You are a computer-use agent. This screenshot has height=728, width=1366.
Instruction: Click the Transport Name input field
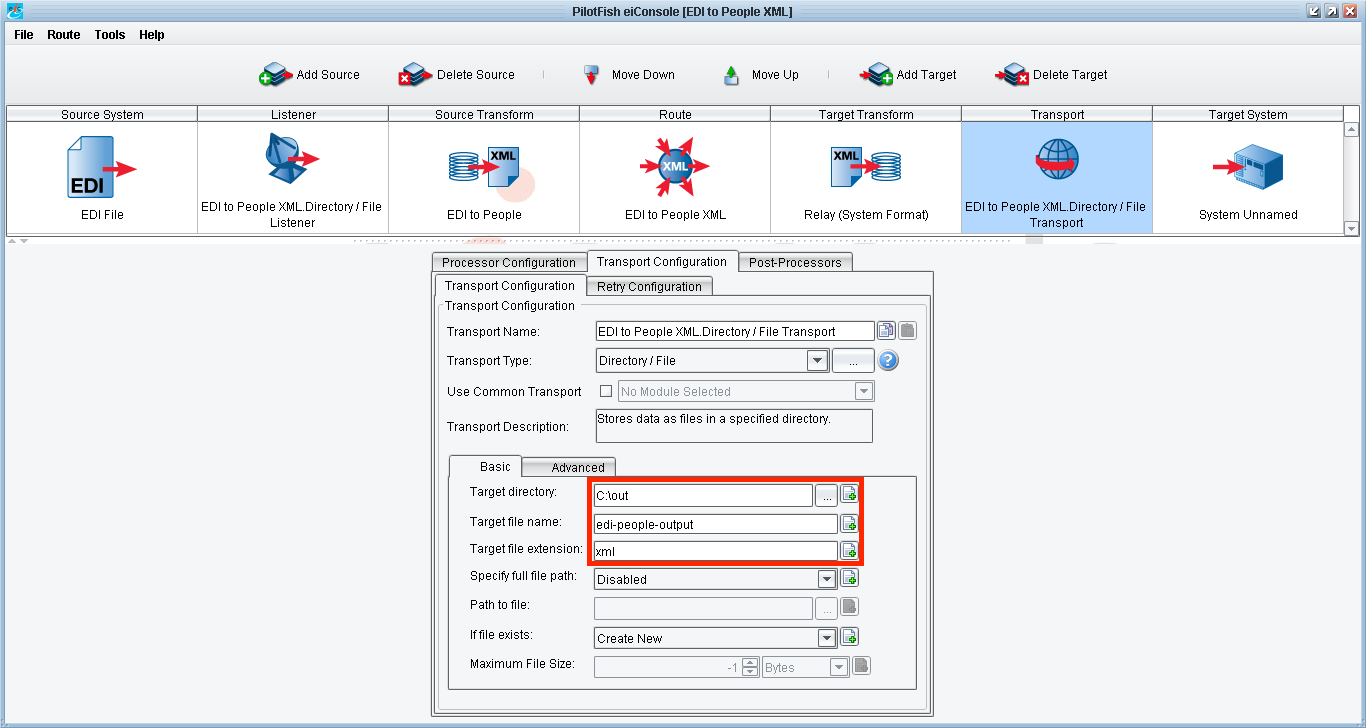point(735,331)
